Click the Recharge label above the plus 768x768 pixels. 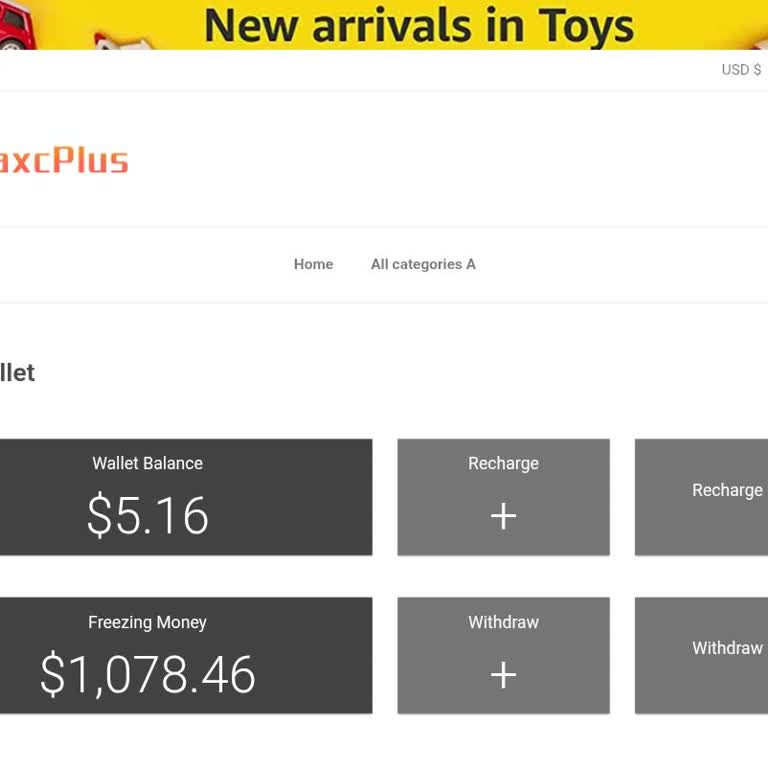[x=503, y=463]
